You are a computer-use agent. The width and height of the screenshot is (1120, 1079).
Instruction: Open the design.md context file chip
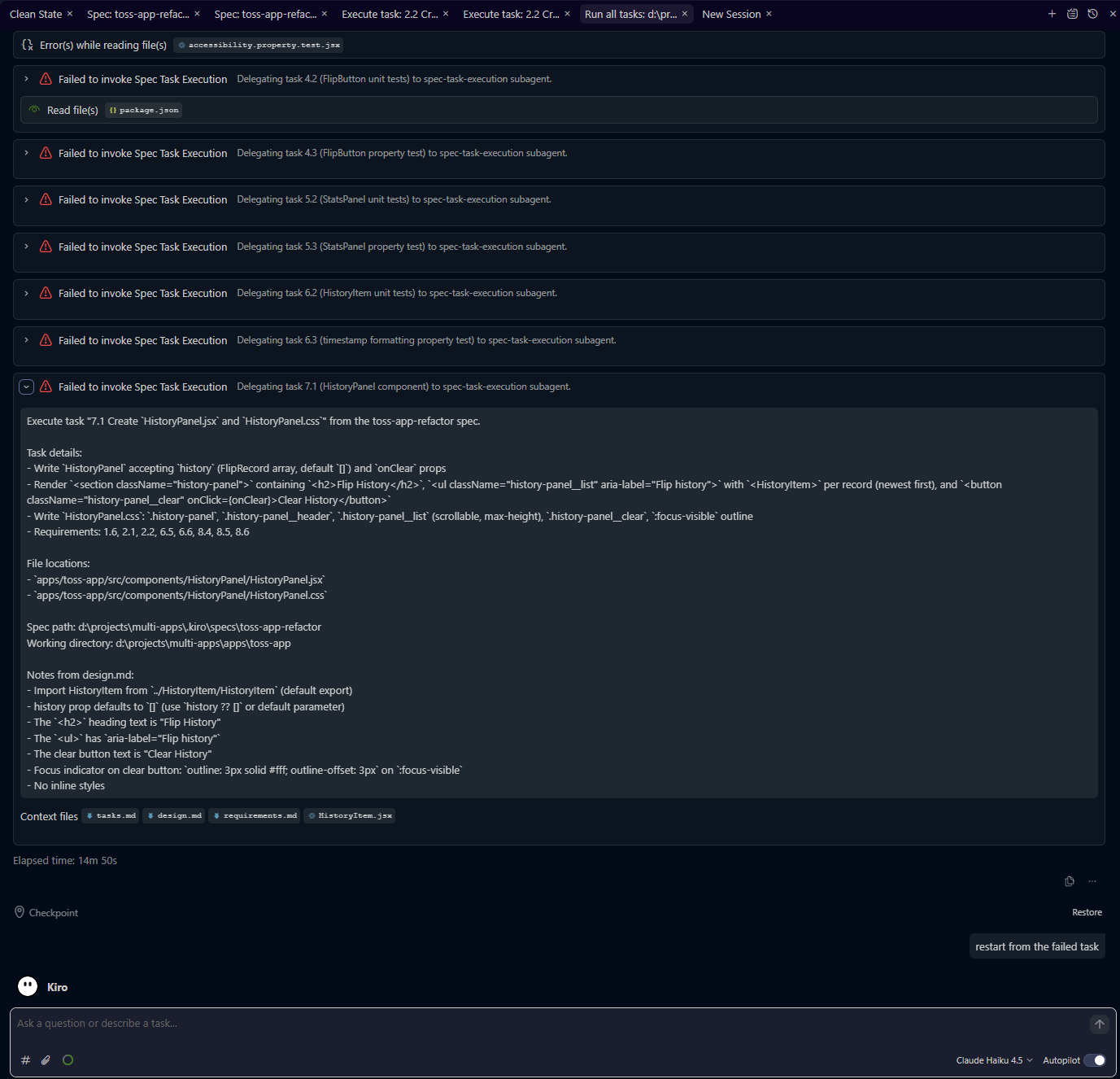click(174, 815)
